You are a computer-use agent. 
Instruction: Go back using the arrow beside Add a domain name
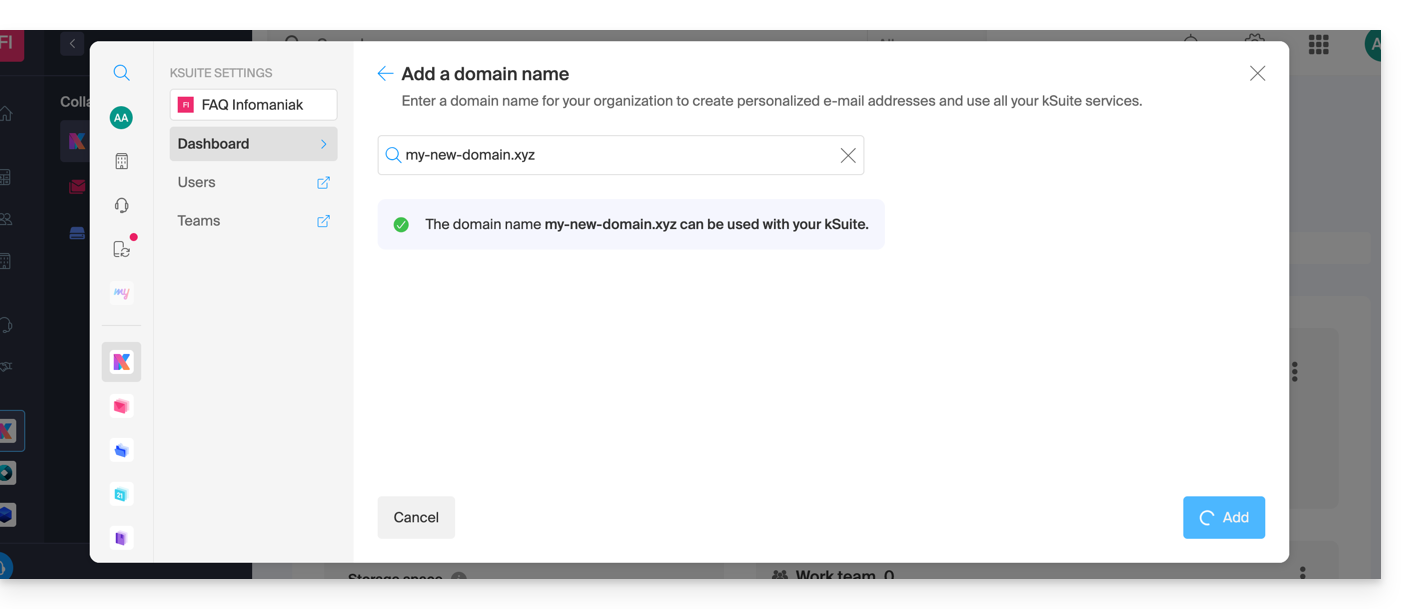tap(385, 74)
